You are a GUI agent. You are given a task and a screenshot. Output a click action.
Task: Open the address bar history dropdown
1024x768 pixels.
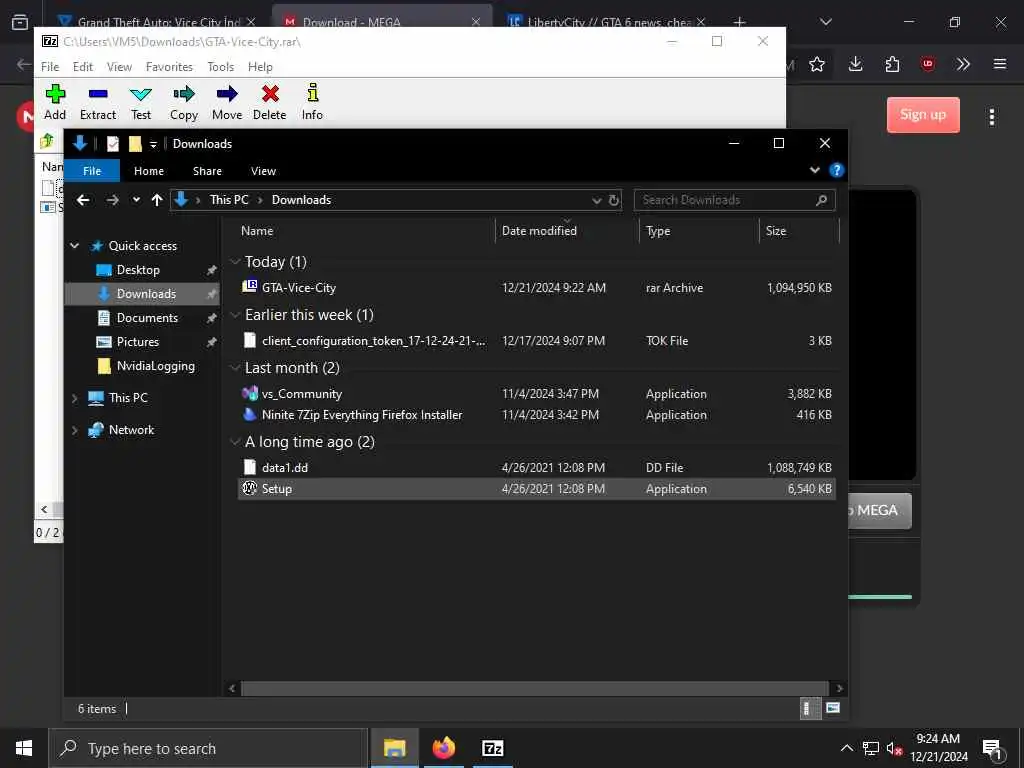click(x=596, y=200)
